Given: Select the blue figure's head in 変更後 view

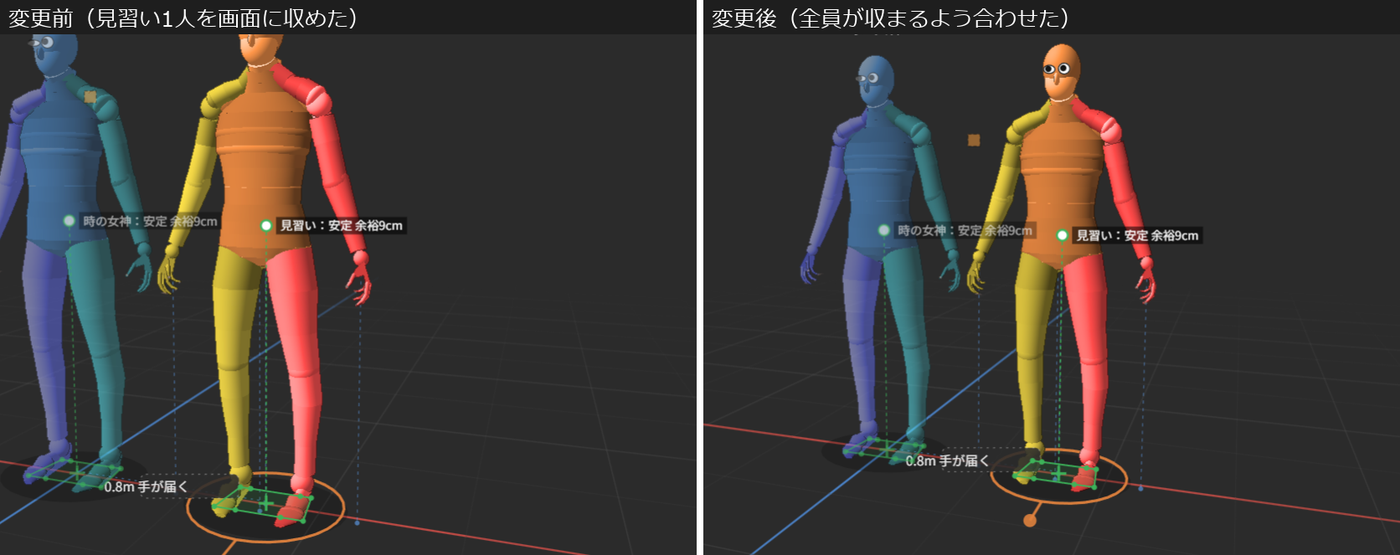Looking at the screenshot, I should (x=877, y=82).
